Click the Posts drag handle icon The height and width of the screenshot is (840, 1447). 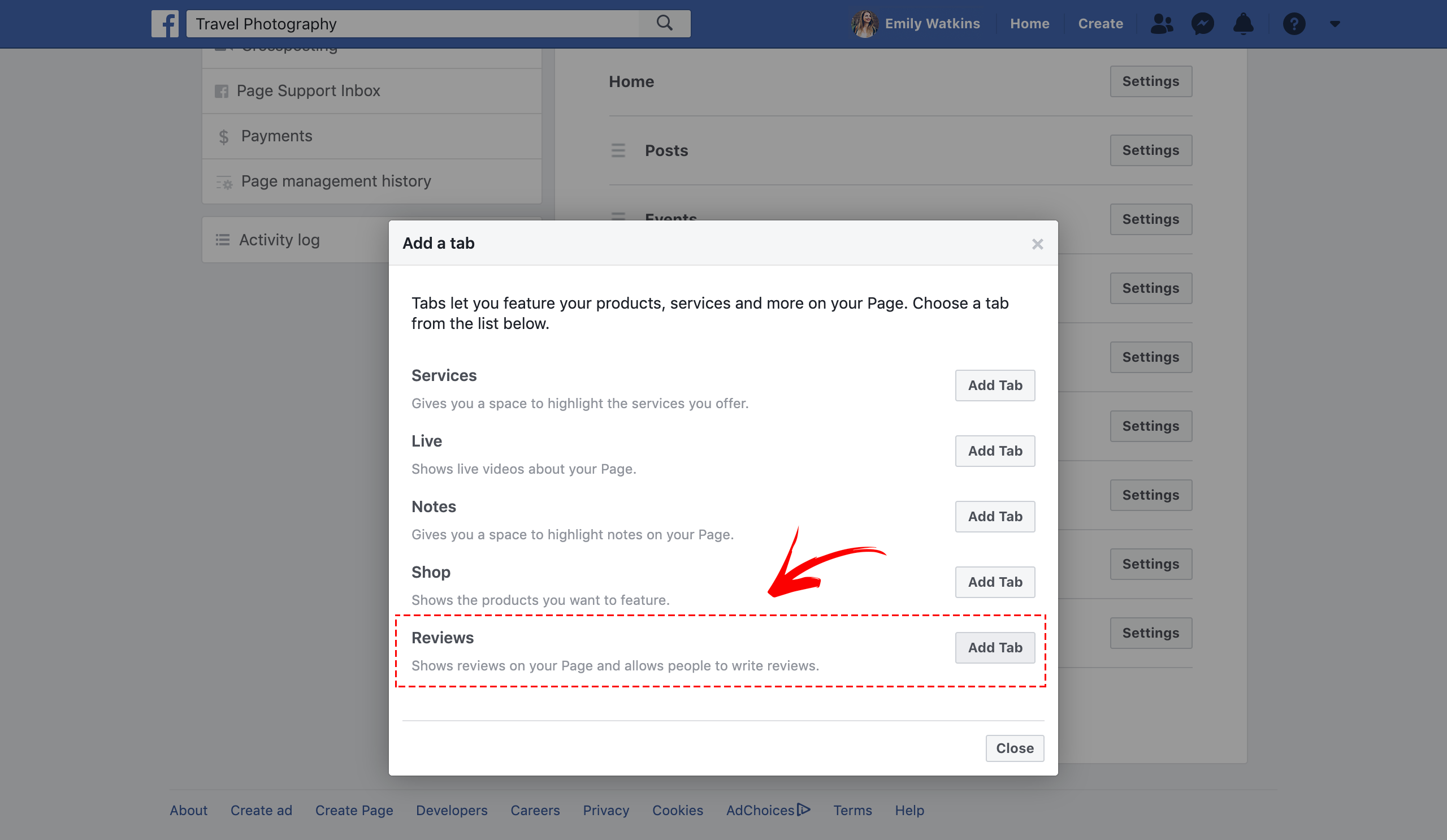(x=618, y=150)
